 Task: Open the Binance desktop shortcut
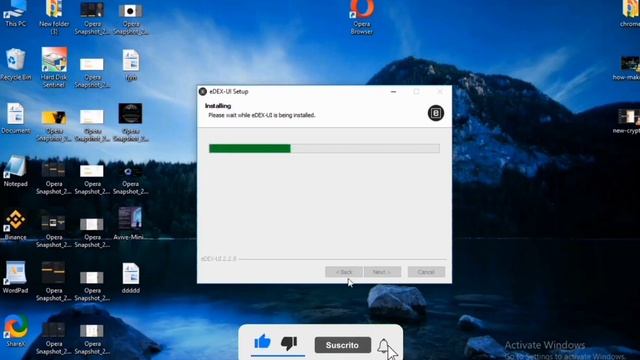pos(16,225)
